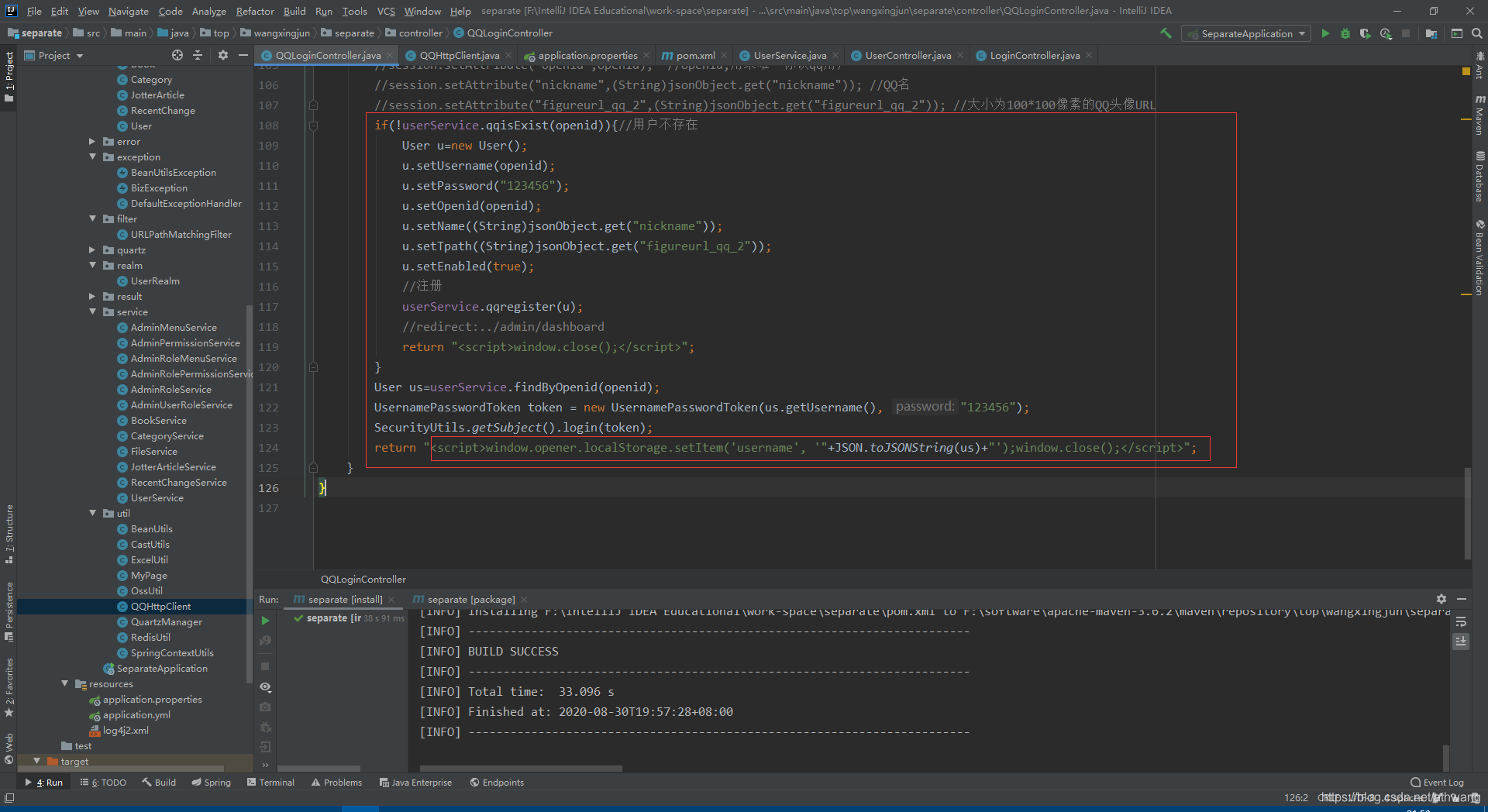Open the Event Log
The height and width of the screenshot is (812, 1488).
[x=1437, y=783]
